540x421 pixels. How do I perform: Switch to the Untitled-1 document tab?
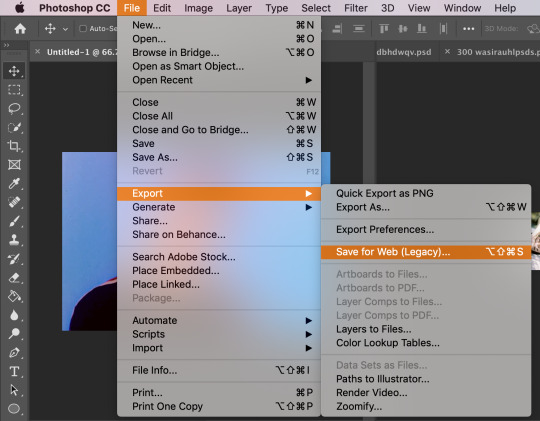tap(82, 52)
